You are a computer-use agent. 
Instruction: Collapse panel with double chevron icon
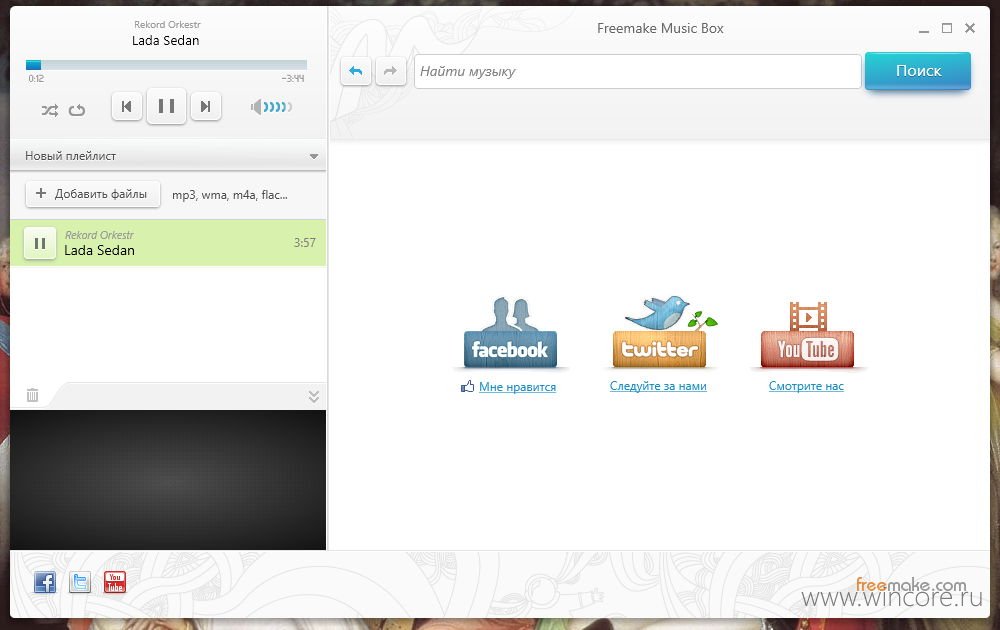coord(314,396)
